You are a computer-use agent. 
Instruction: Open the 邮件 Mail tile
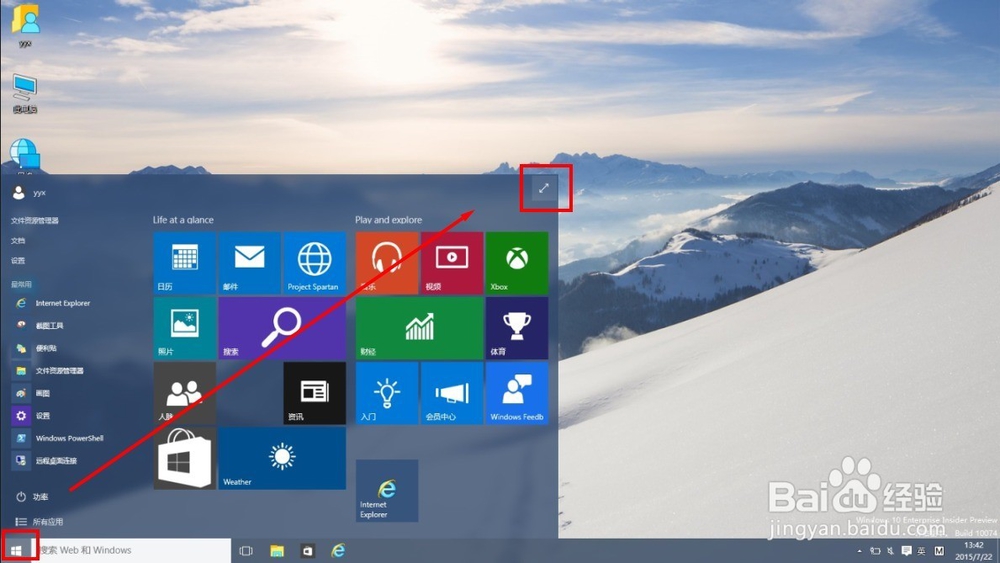pyautogui.click(x=249, y=263)
